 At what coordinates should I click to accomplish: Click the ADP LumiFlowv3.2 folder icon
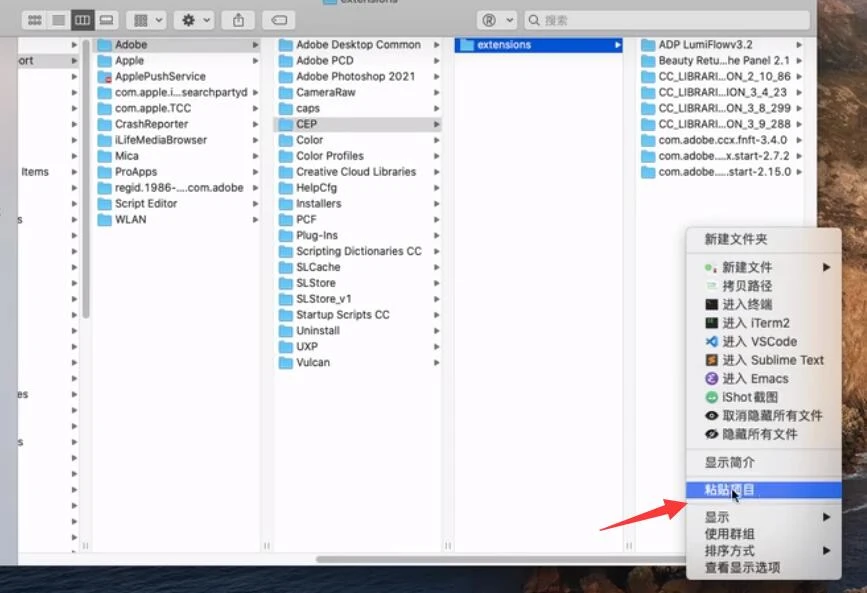coord(648,45)
